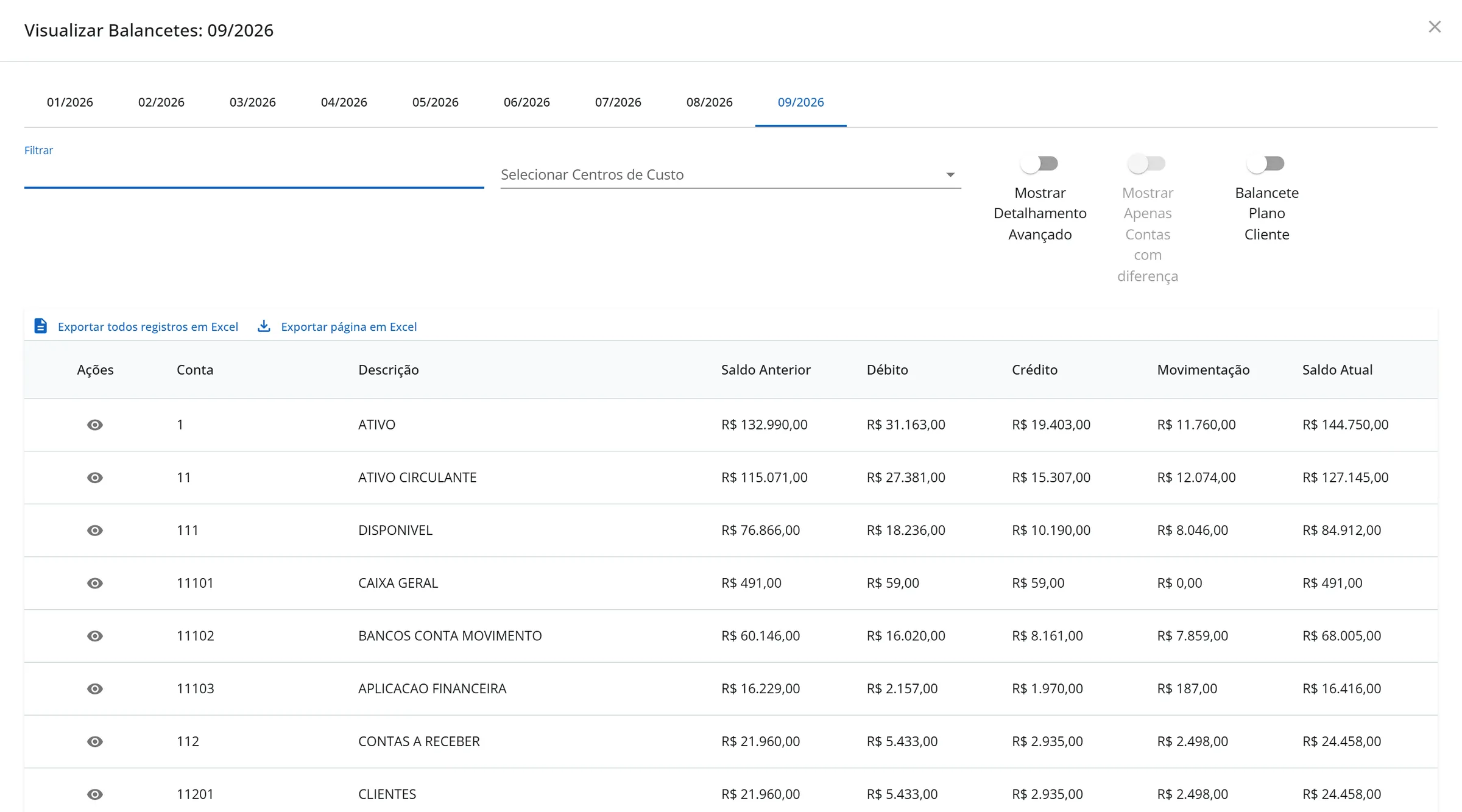Click account number 11102 cell
Screen dimensions: 1462x812
click(x=196, y=636)
